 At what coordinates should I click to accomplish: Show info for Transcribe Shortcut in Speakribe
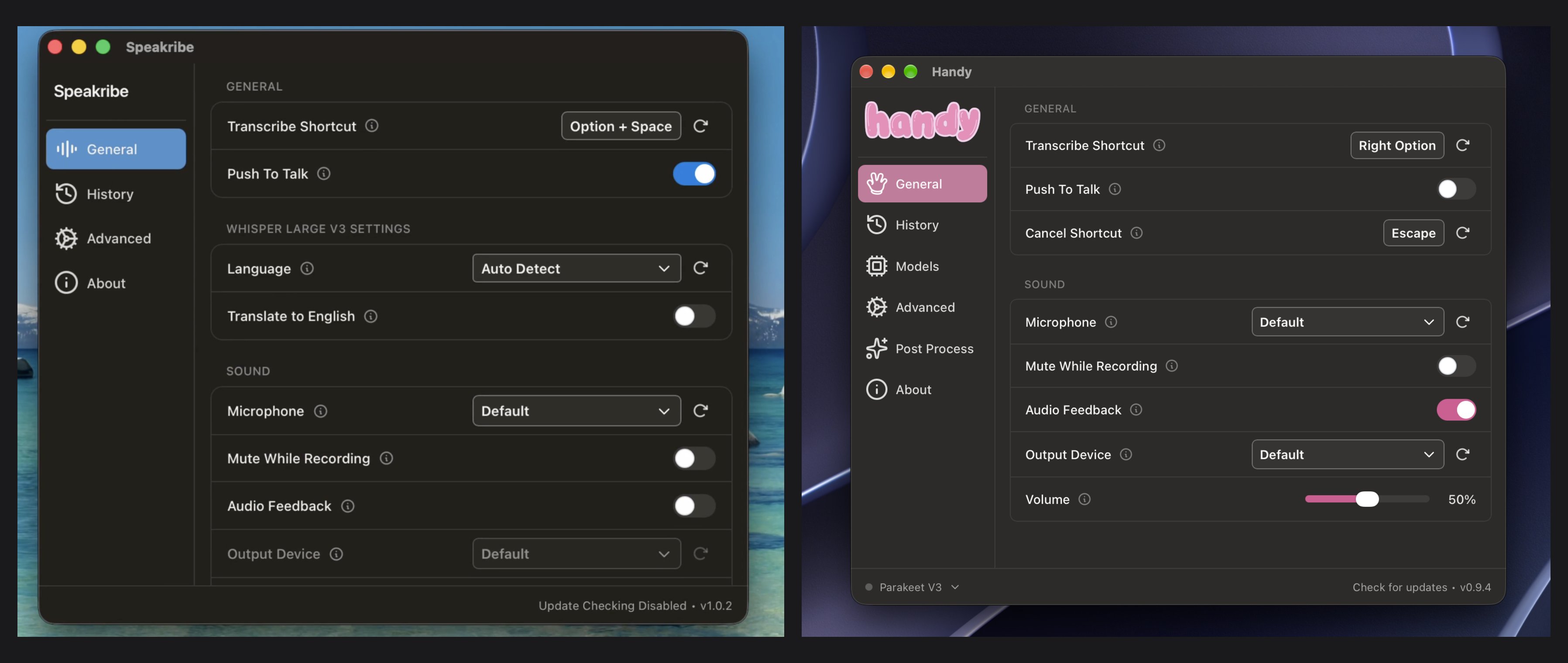(x=371, y=126)
